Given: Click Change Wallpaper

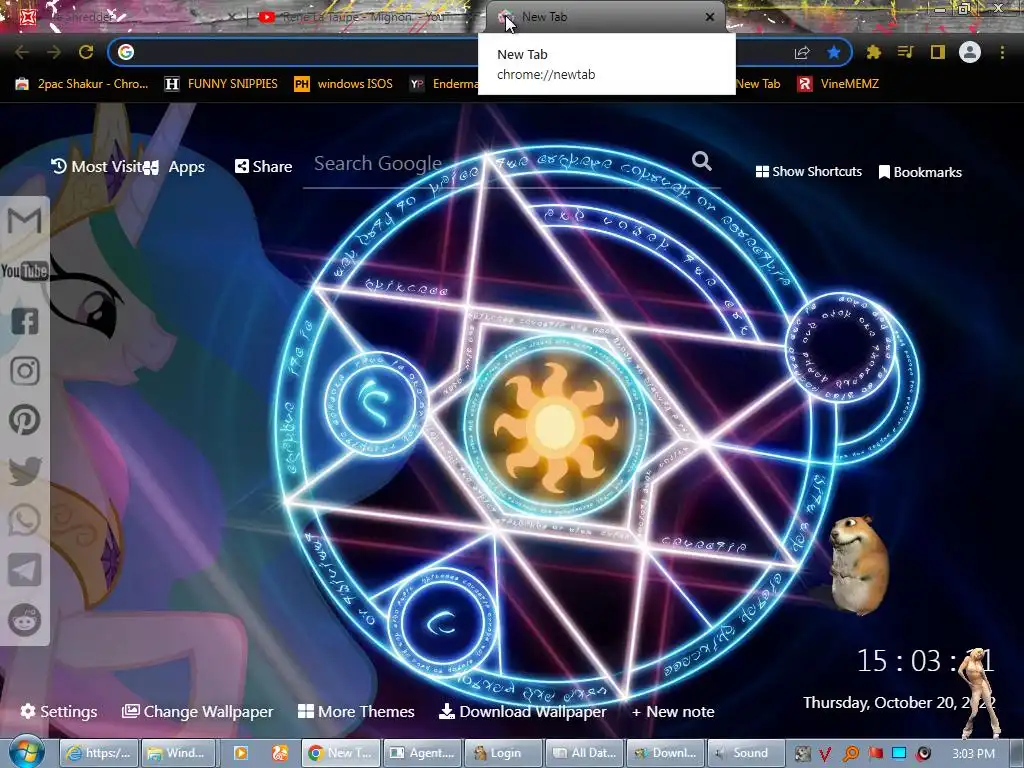Looking at the screenshot, I should (198, 711).
